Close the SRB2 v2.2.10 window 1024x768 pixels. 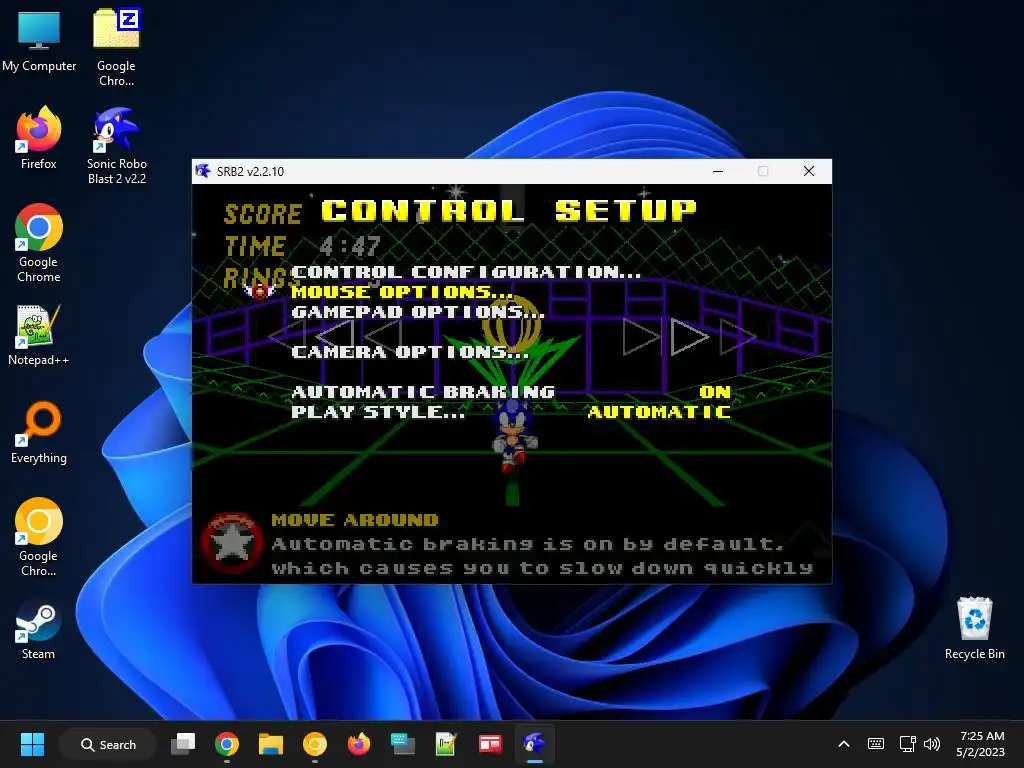coord(808,171)
